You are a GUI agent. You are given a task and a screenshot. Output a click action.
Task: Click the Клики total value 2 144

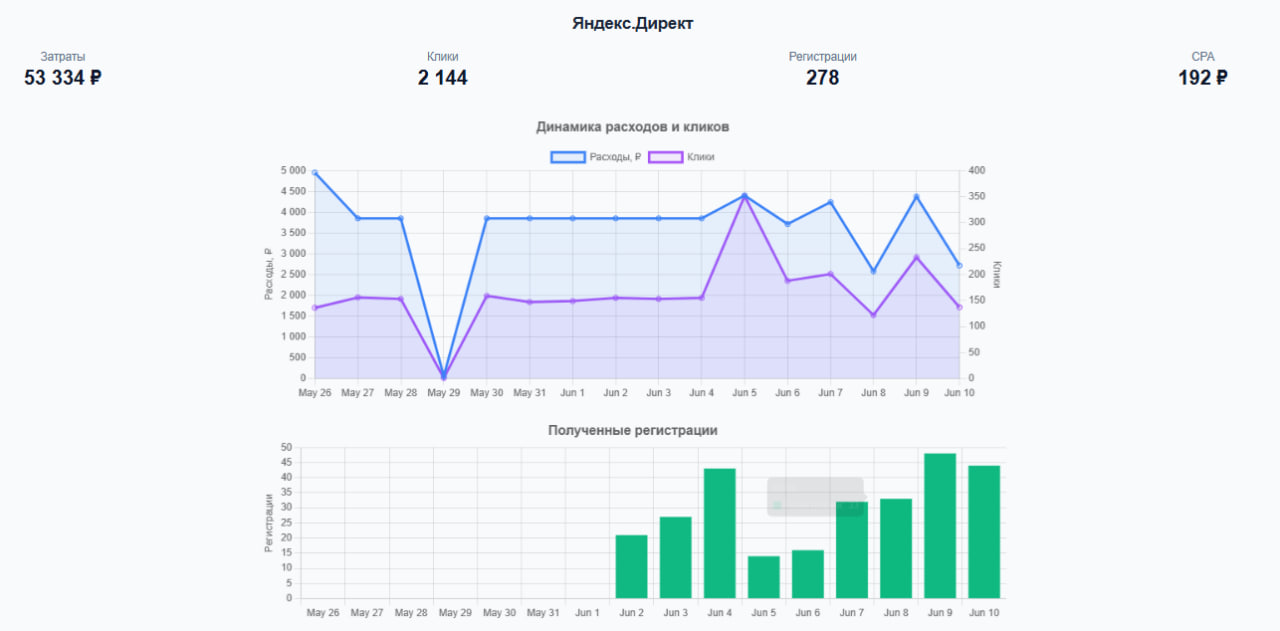coord(442,78)
